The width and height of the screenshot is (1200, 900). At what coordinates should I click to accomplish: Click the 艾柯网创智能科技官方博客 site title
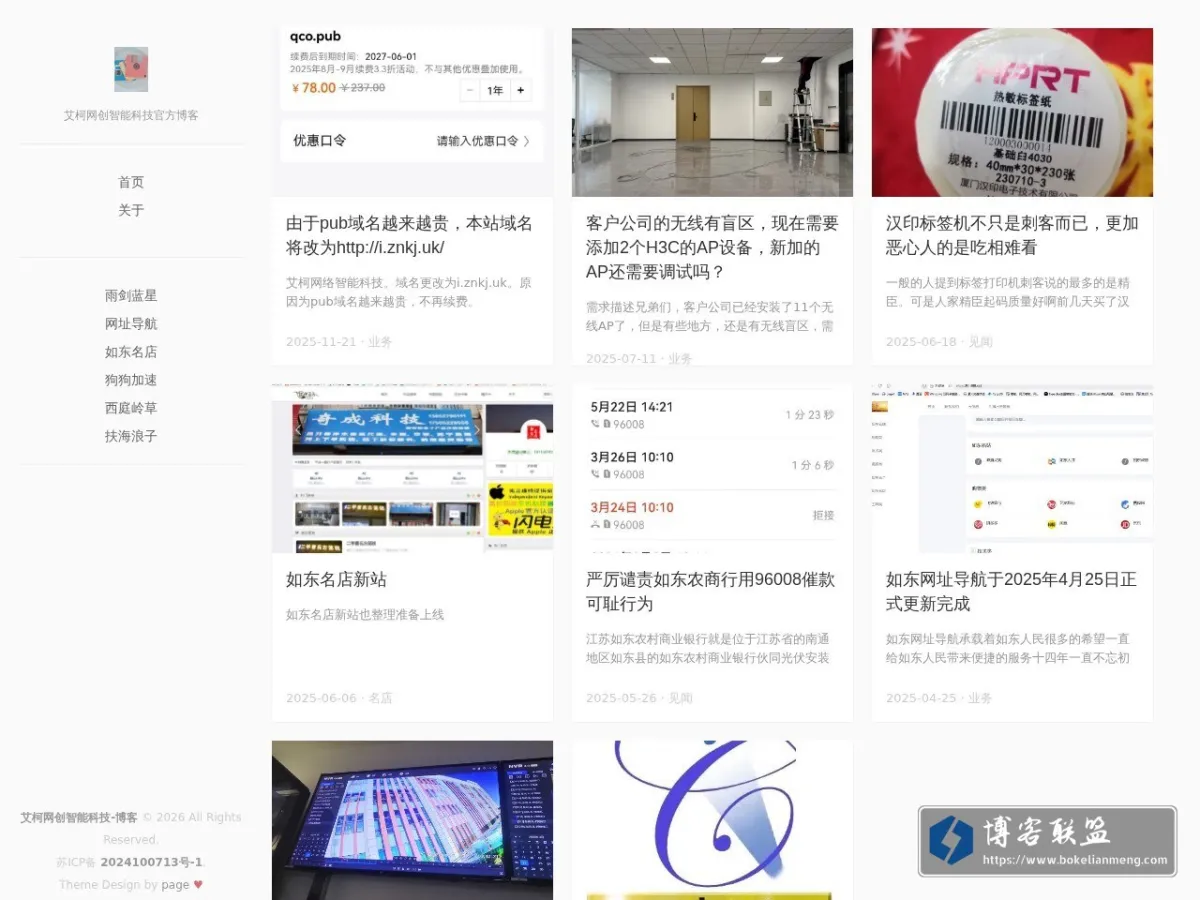tap(131, 115)
